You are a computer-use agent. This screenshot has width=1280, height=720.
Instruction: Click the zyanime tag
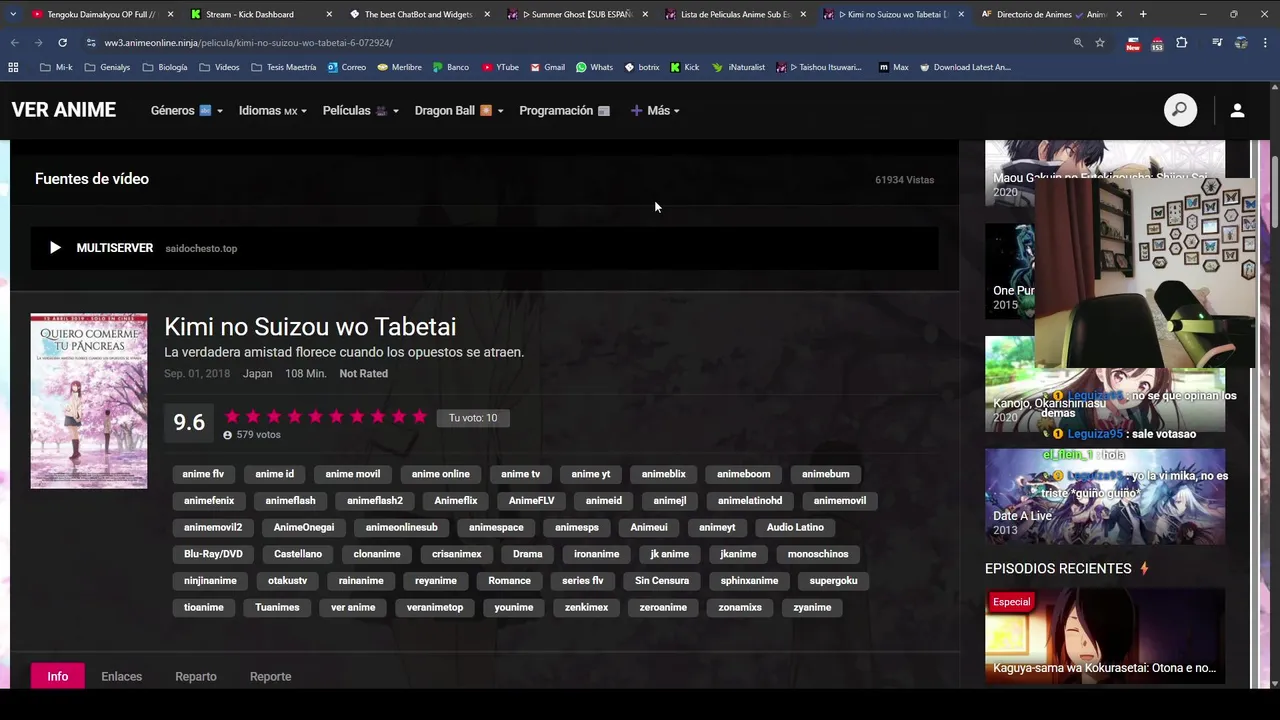point(812,607)
